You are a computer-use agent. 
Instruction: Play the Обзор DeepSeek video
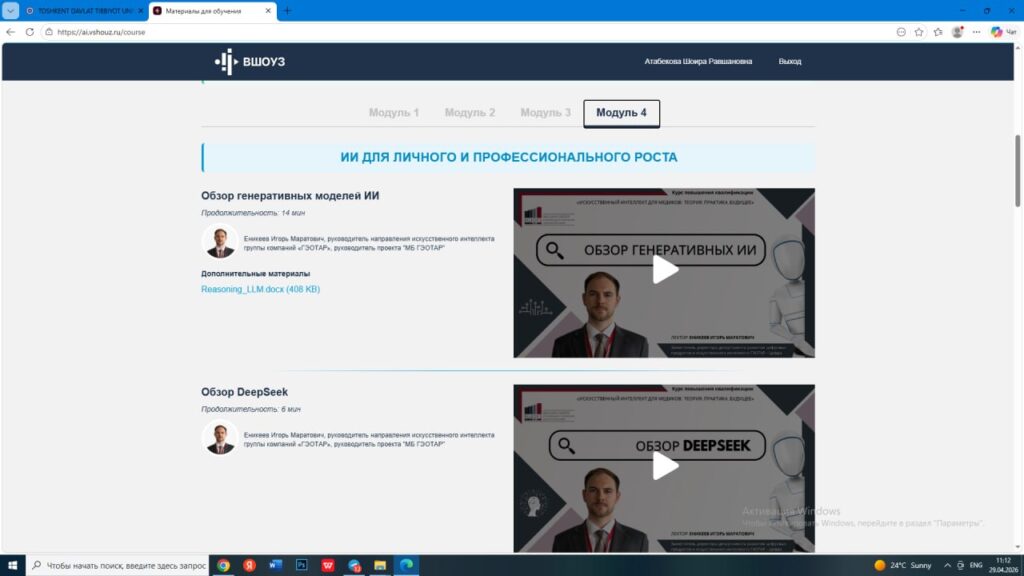[x=665, y=465]
